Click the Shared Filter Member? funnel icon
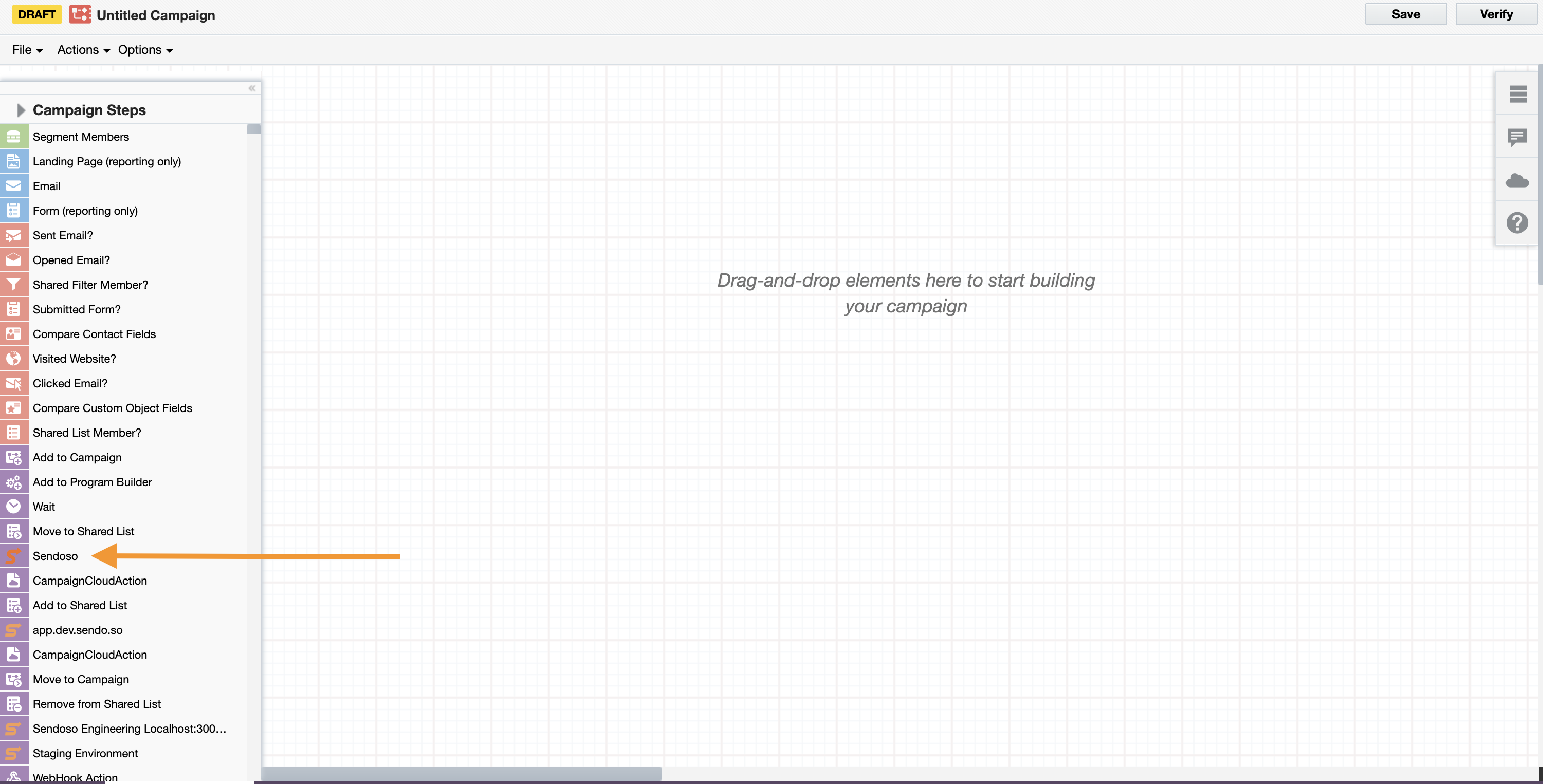Screen dimensions: 1543x784 click(x=14, y=285)
